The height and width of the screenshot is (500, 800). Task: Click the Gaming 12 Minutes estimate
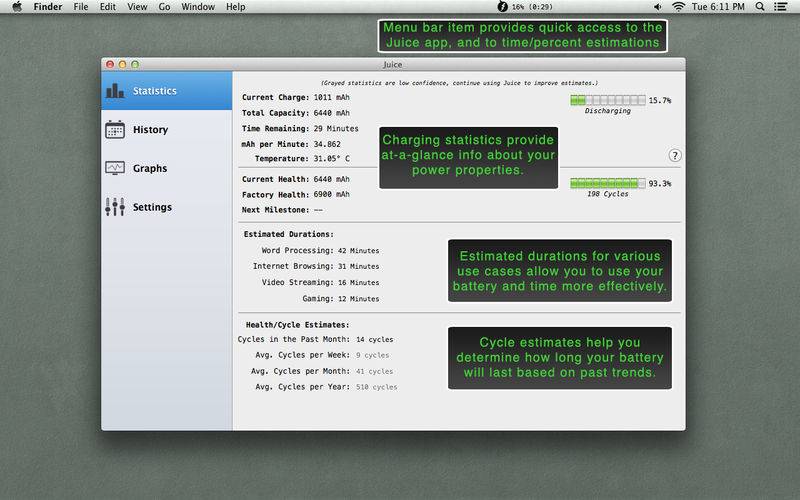point(359,299)
